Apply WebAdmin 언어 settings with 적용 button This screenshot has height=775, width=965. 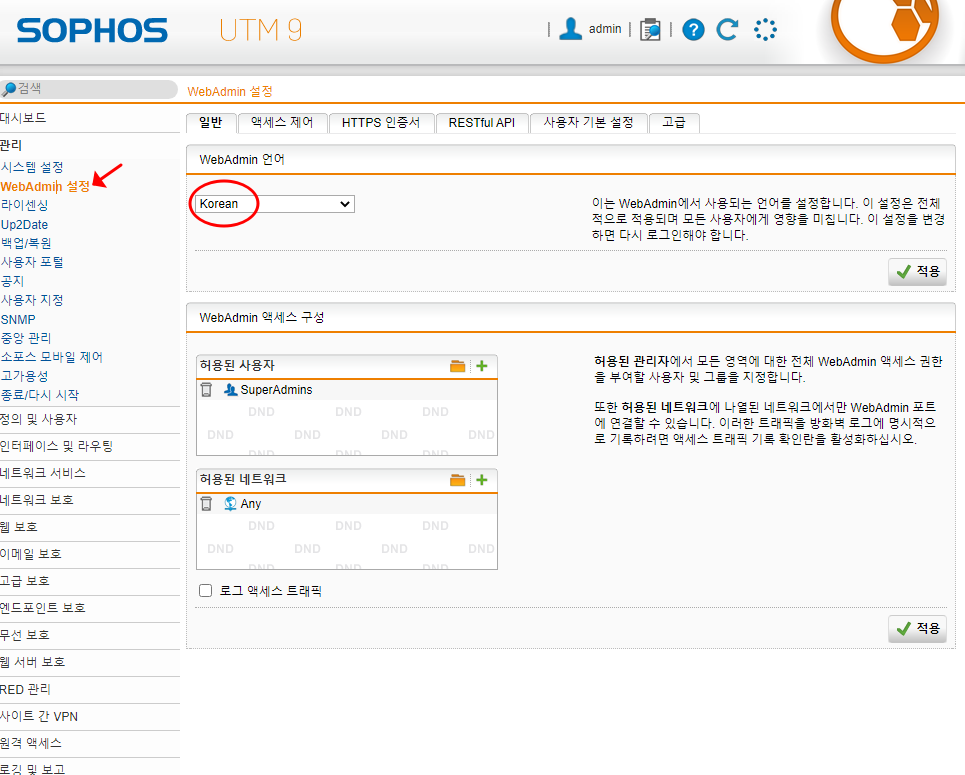click(918, 271)
